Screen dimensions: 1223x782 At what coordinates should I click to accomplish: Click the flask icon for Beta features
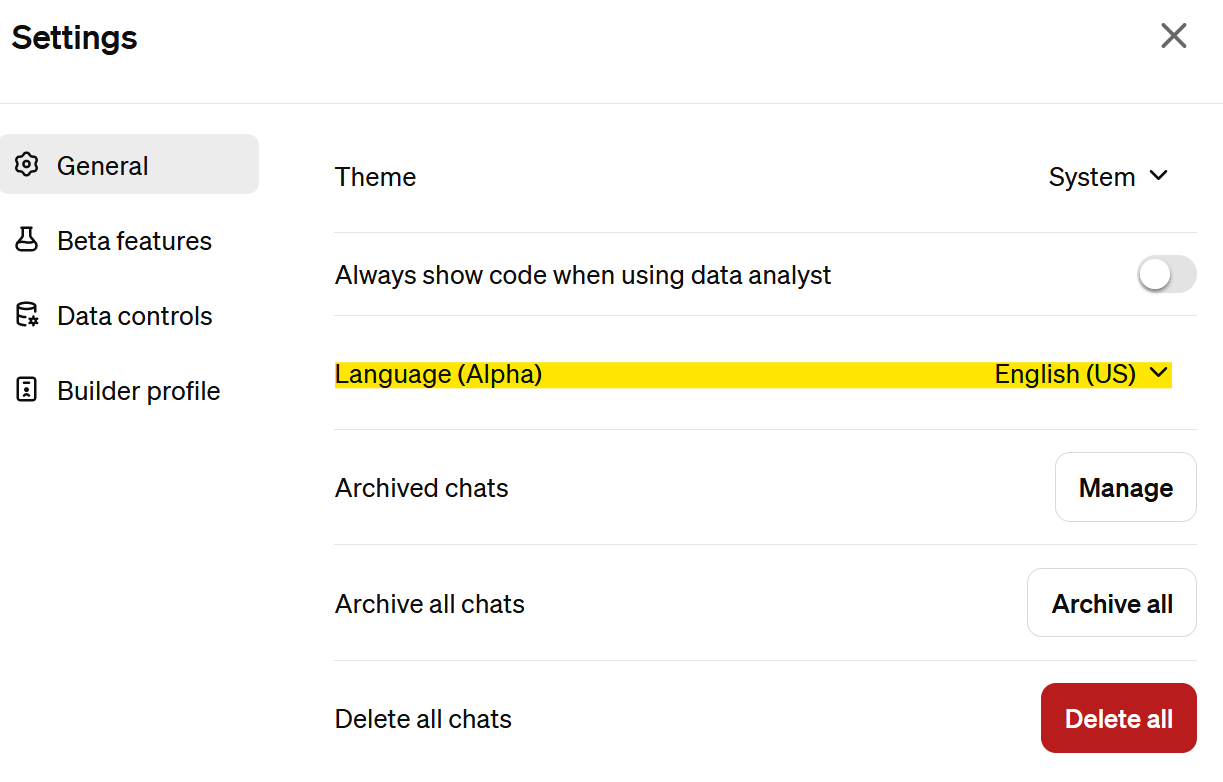coord(27,240)
